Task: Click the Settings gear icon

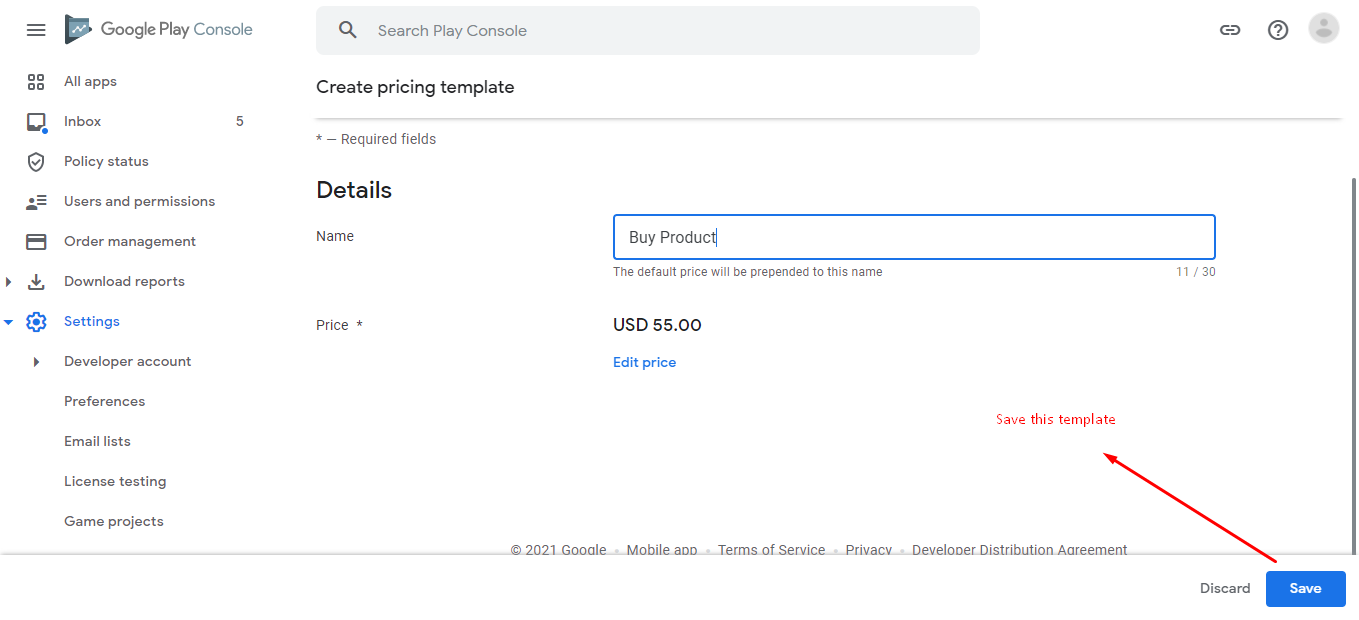Action: 36,322
